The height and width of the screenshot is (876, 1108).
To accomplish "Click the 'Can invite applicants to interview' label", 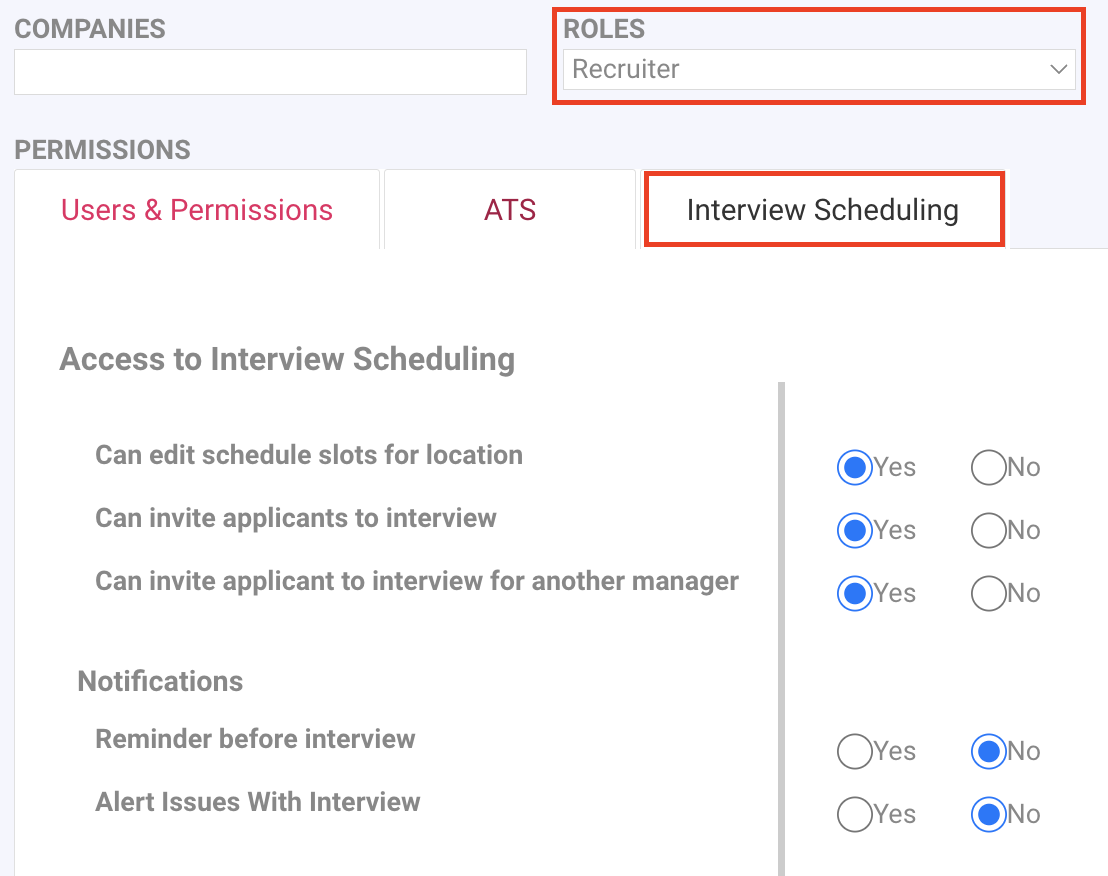I will tap(296, 518).
